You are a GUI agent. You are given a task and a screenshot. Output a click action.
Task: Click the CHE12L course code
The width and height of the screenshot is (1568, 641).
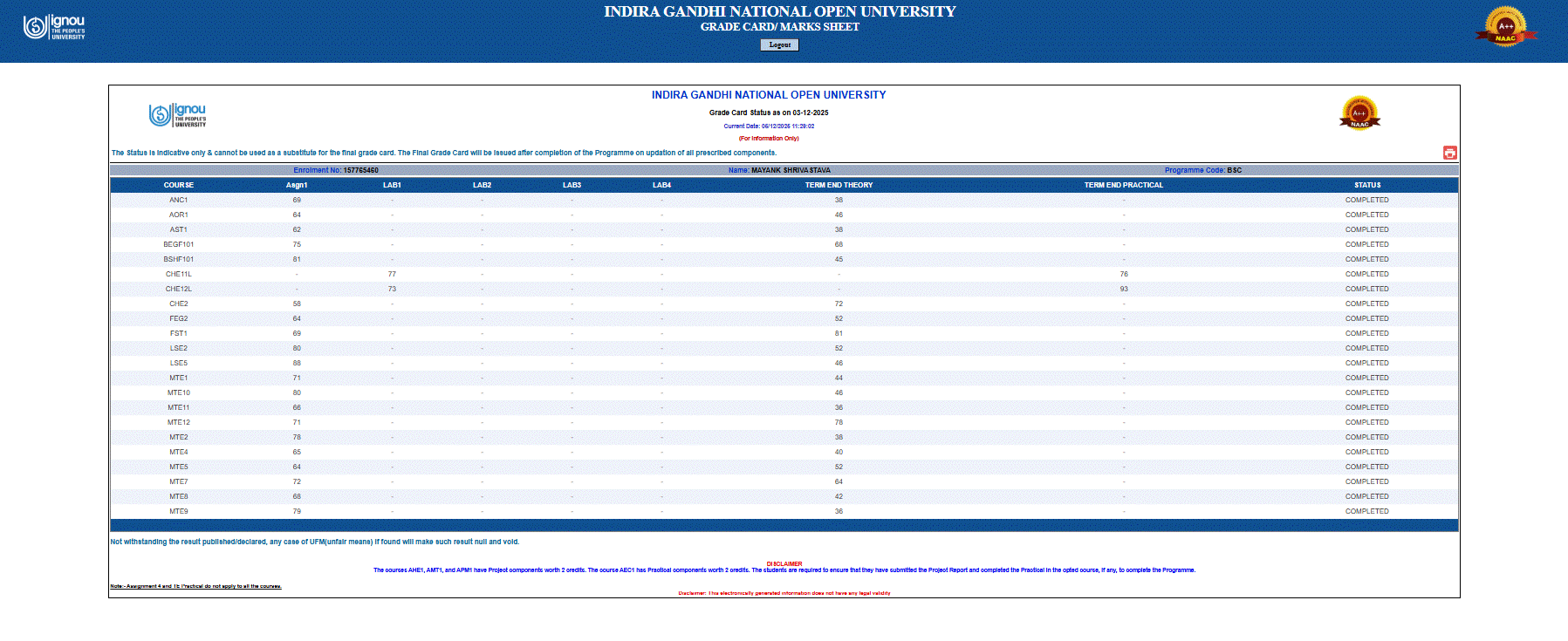pos(179,289)
